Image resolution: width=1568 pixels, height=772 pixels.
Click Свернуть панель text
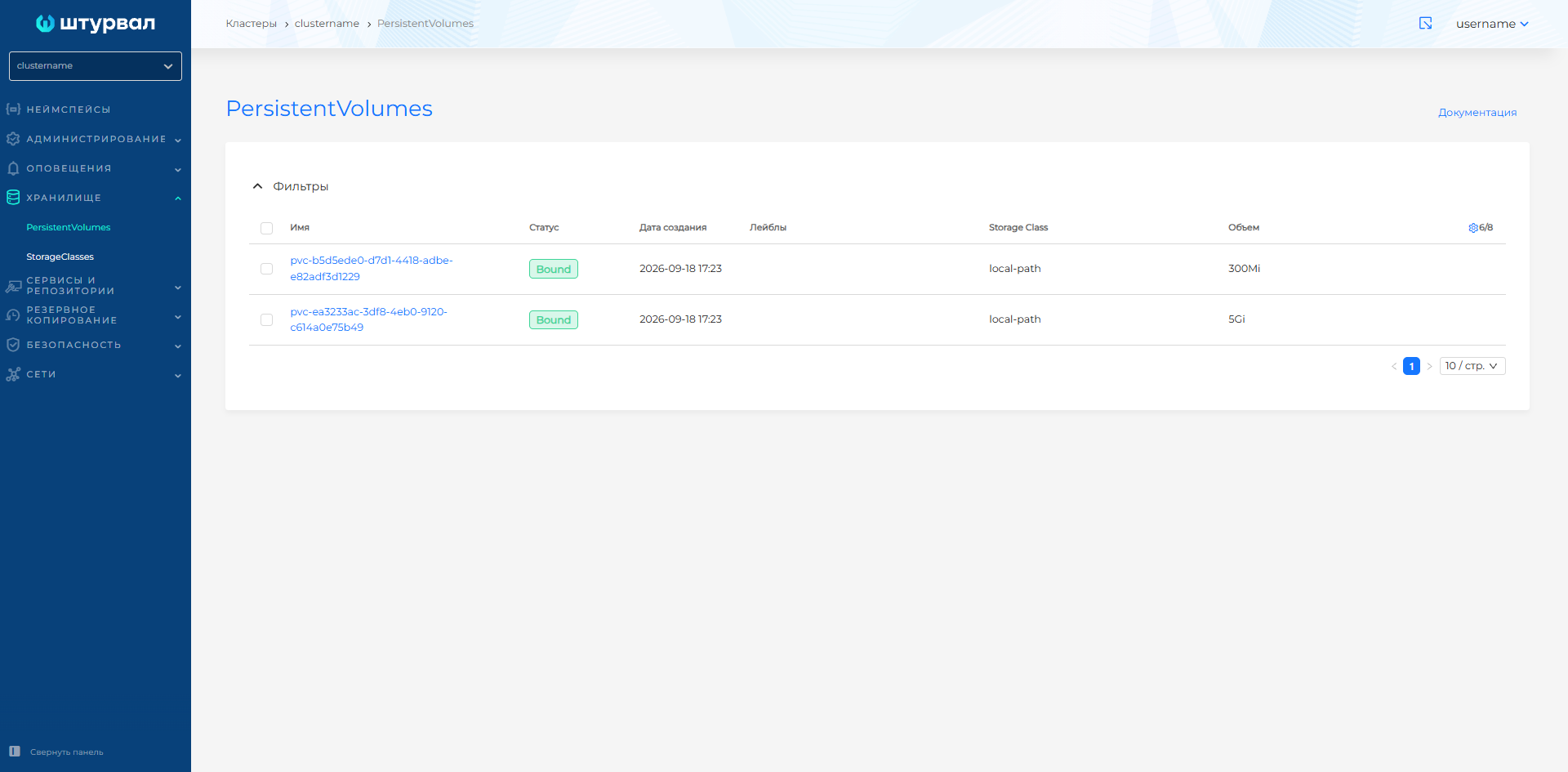[67, 752]
